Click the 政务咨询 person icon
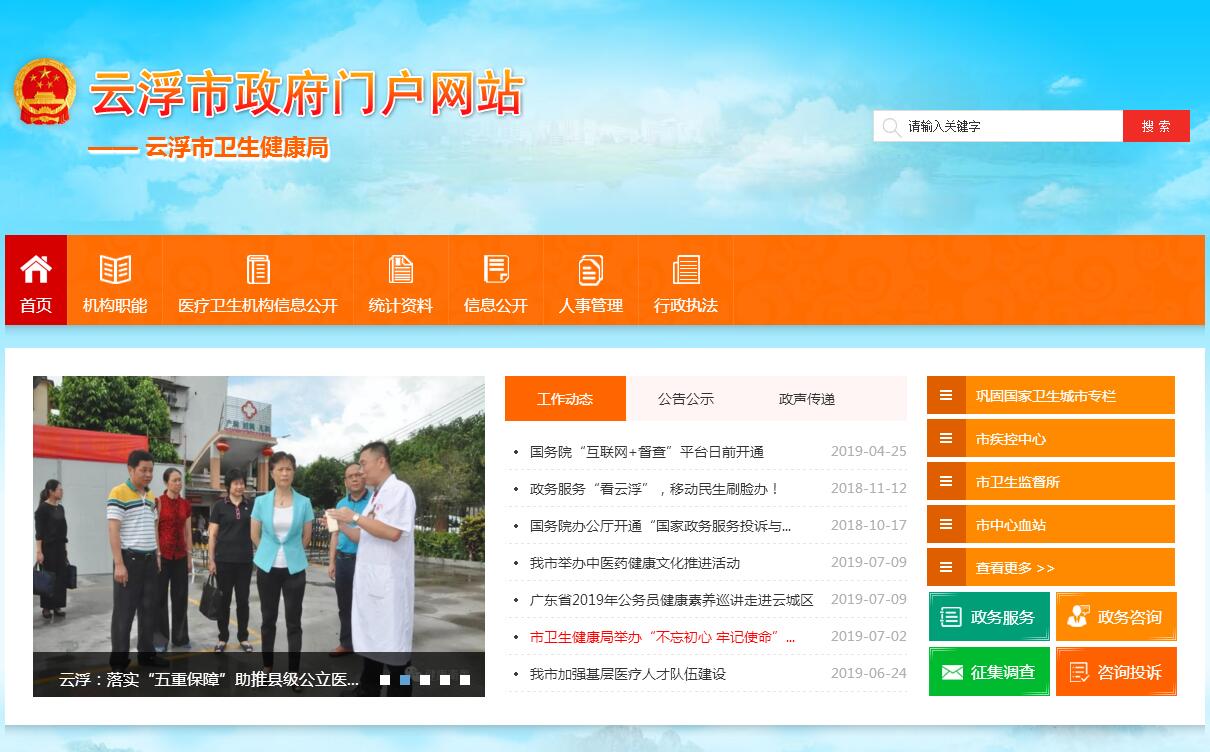 click(x=1077, y=617)
